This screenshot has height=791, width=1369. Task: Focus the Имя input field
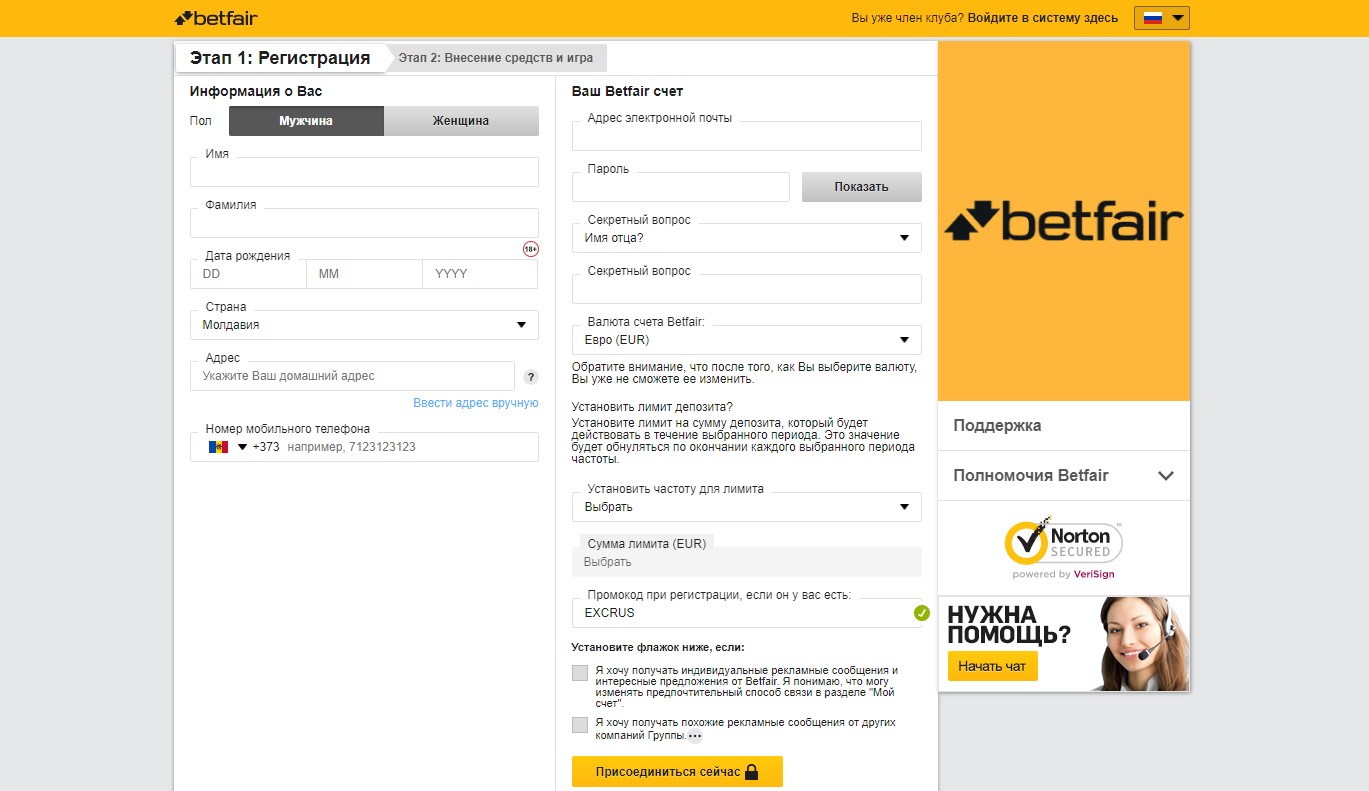(x=364, y=172)
